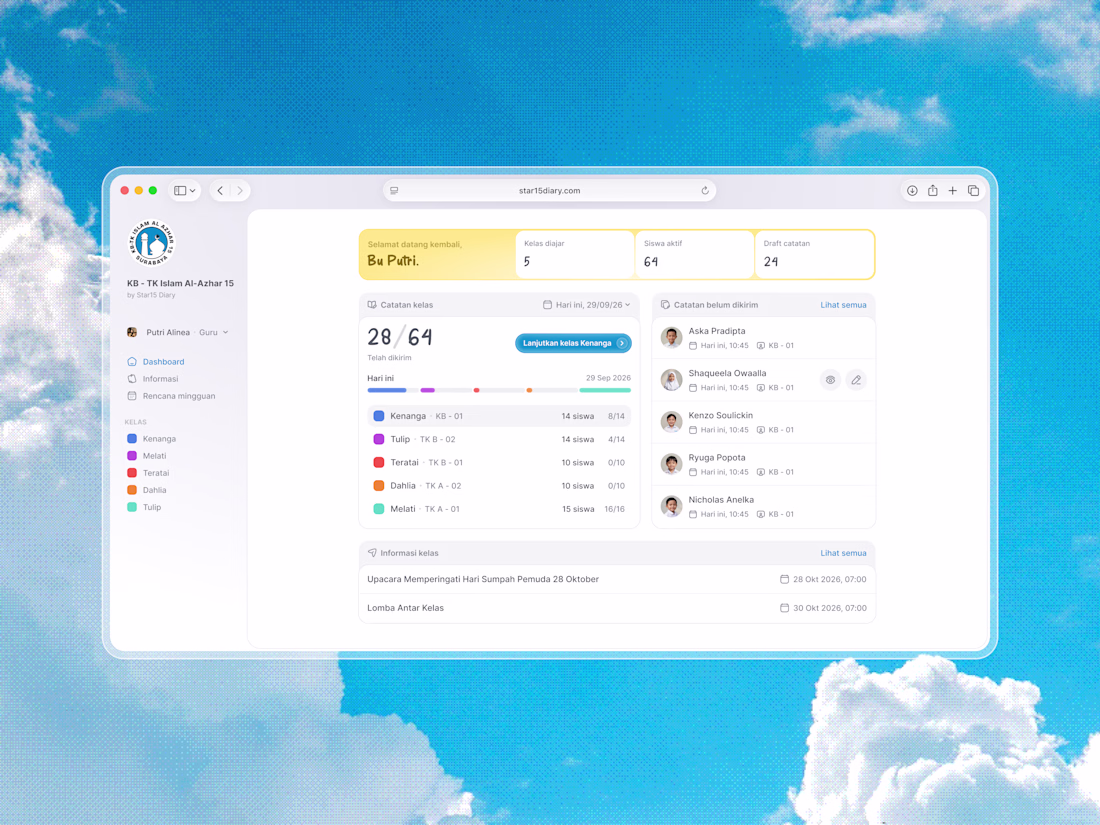Click Aska Pradipta's avatar photo
Screen dimensions: 1100x825
click(671, 337)
